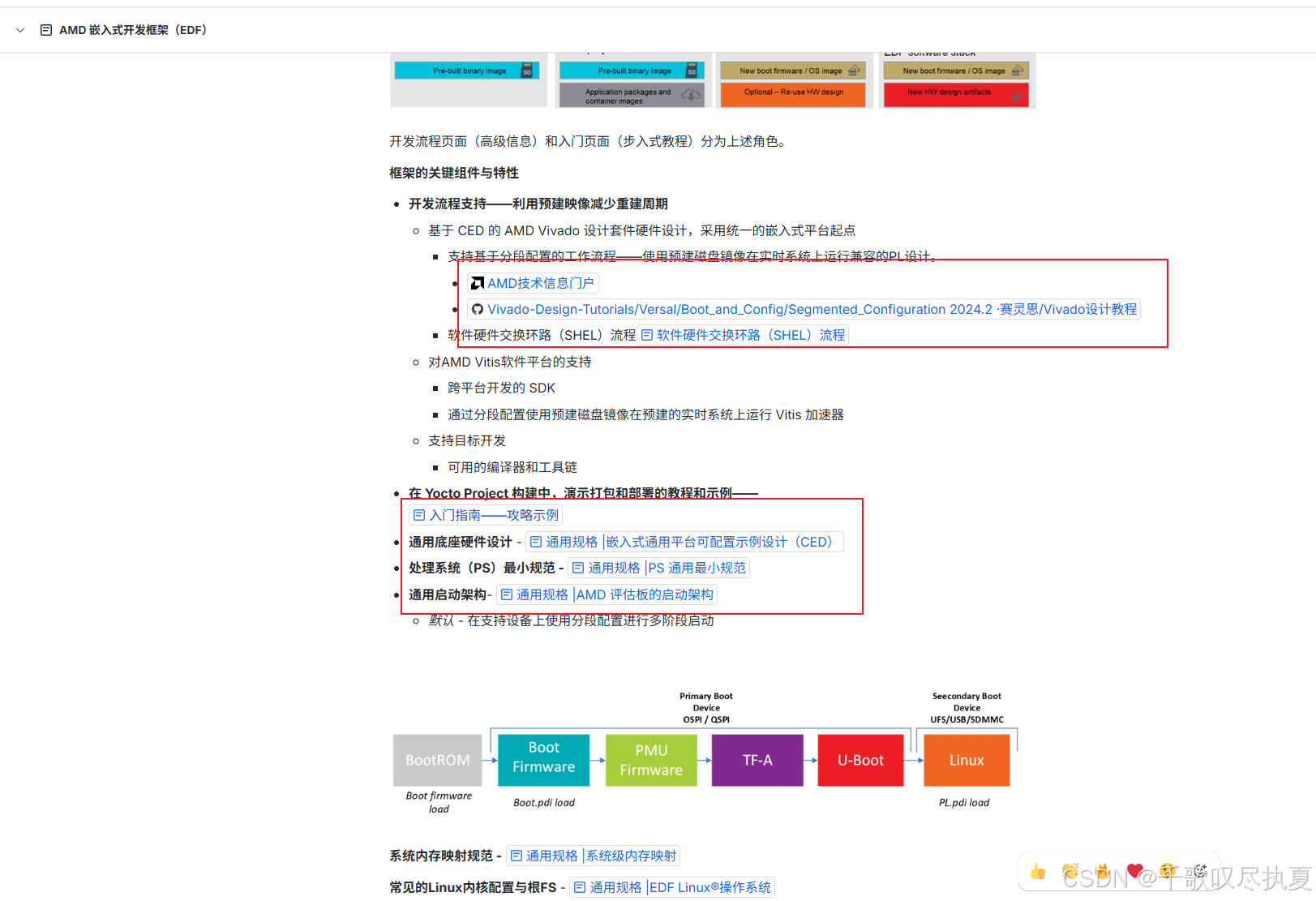Image resolution: width=1316 pixels, height=901 pixels.
Task: Open the 嵌入式通用平台可配置示例设计 (CED) link
Action: pos(685,542)
